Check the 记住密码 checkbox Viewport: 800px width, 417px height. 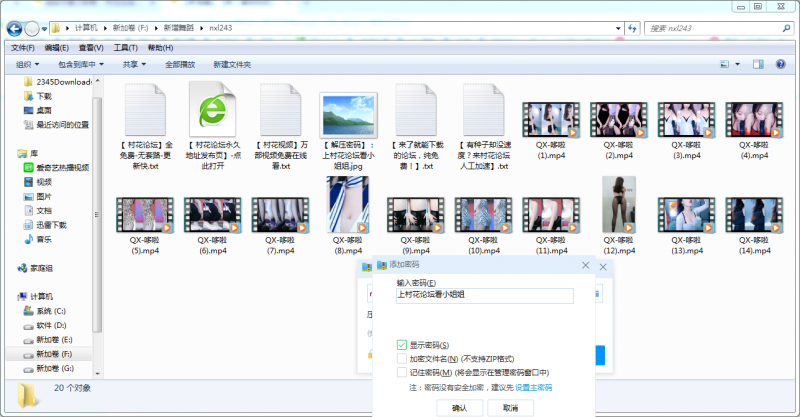(402, 372)
